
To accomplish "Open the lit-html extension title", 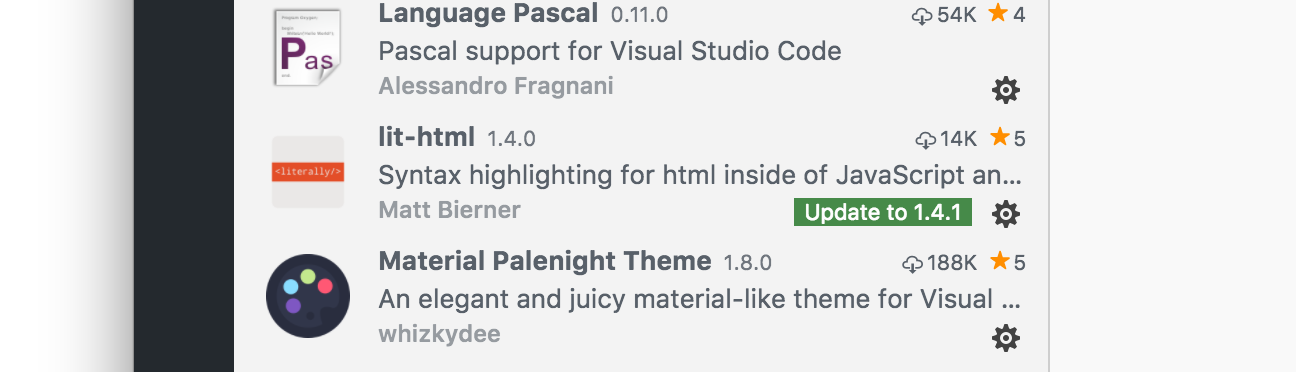I will (x=427, y=137).
